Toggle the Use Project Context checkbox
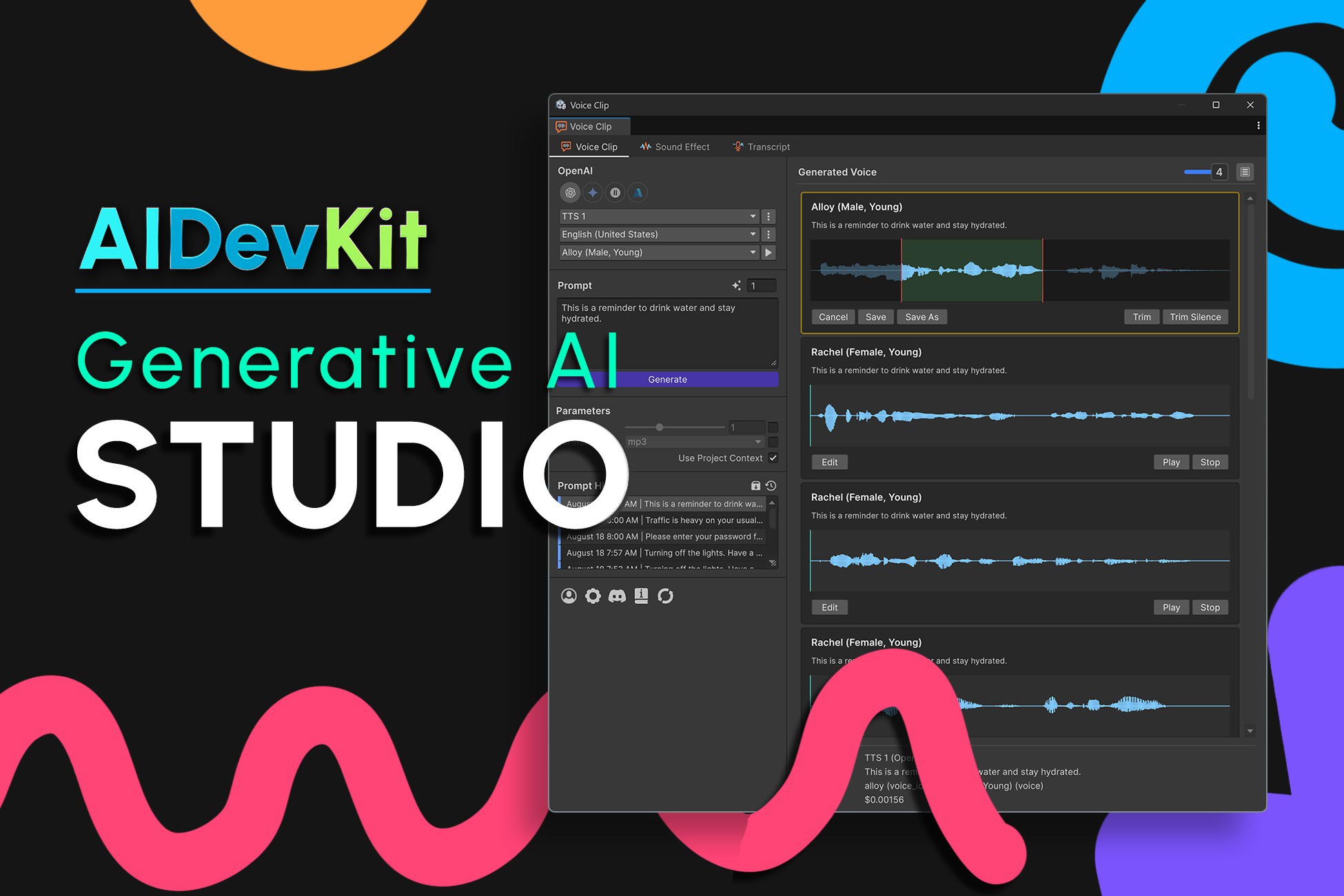The width and height of the screenshot is (1344, 896). (773, 458)
